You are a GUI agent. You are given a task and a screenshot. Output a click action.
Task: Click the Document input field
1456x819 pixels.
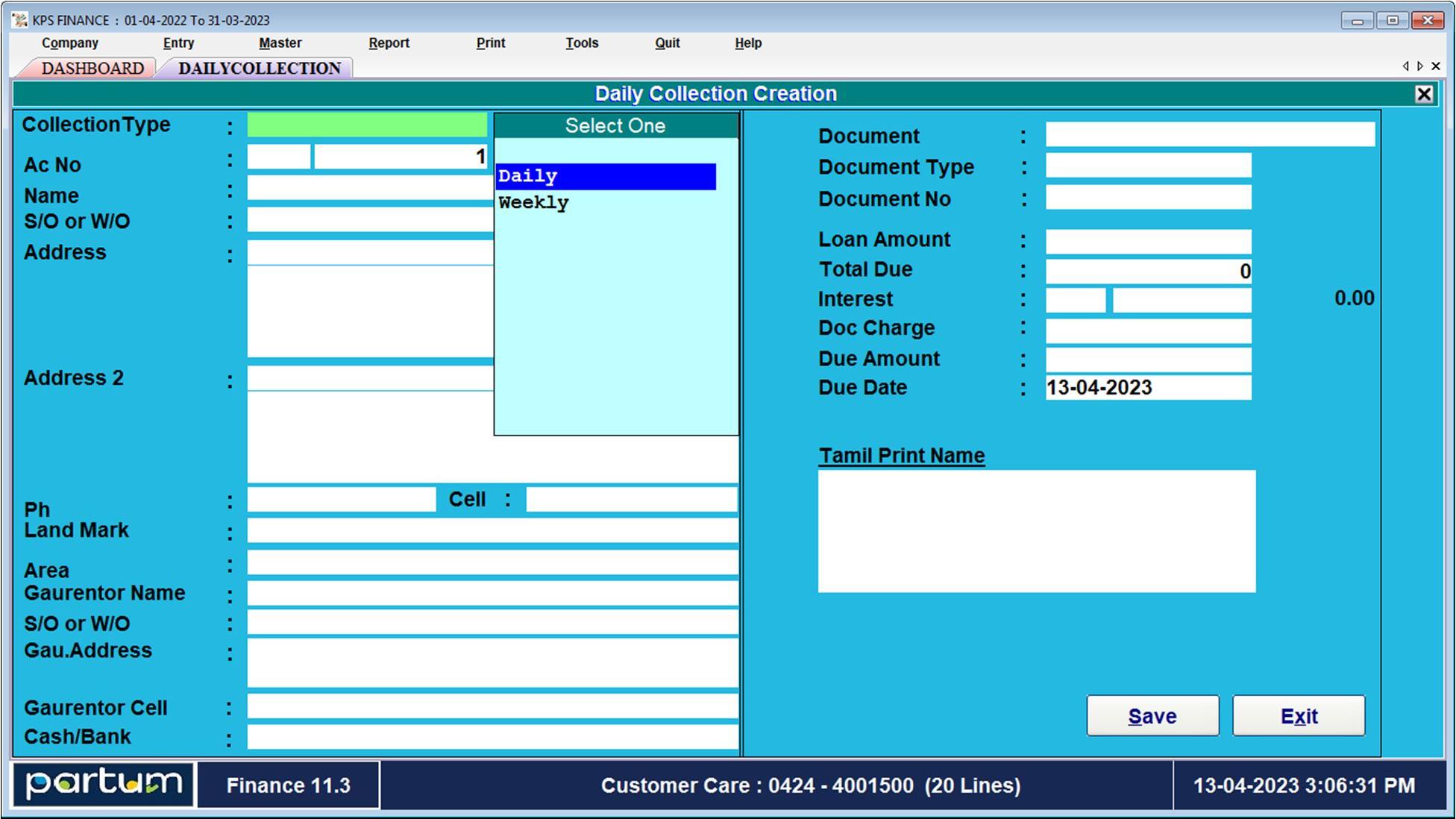1210,134
